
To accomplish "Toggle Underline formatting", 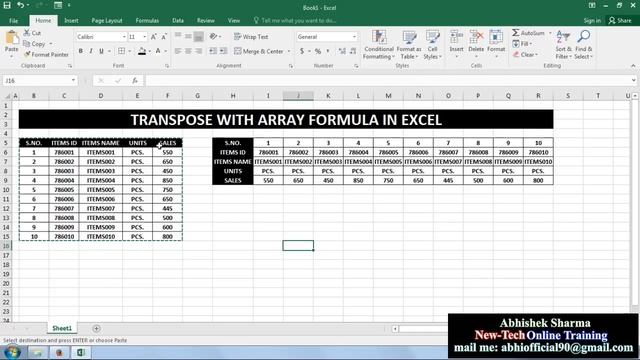I will (x=101, y=51).
